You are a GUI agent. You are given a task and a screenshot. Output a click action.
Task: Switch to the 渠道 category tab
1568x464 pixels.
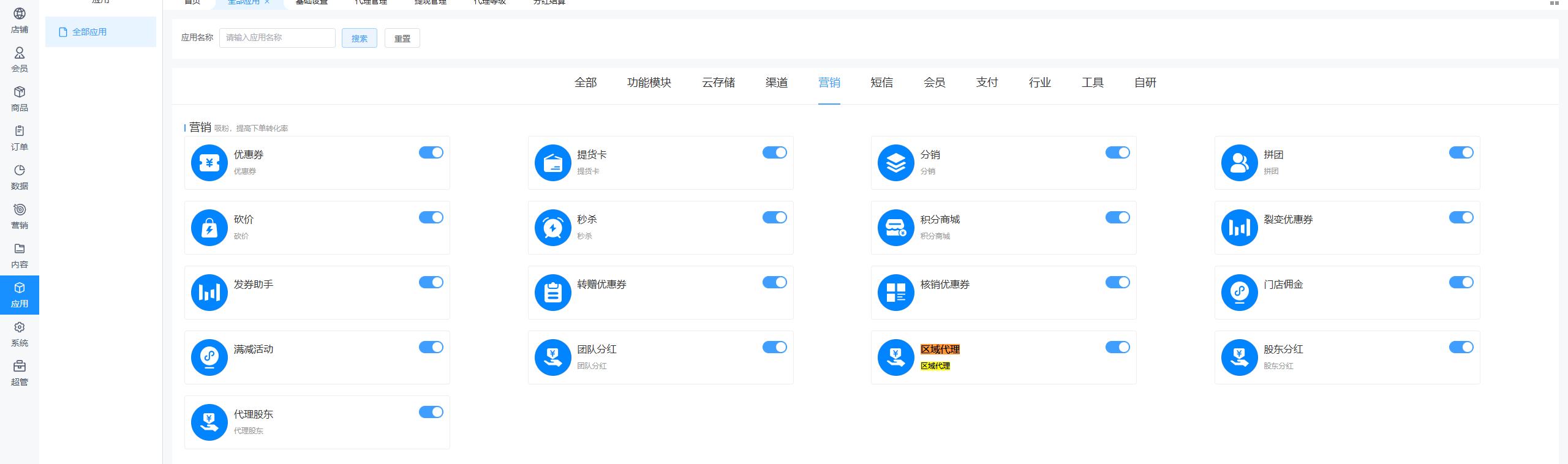(x=777, y=83)
